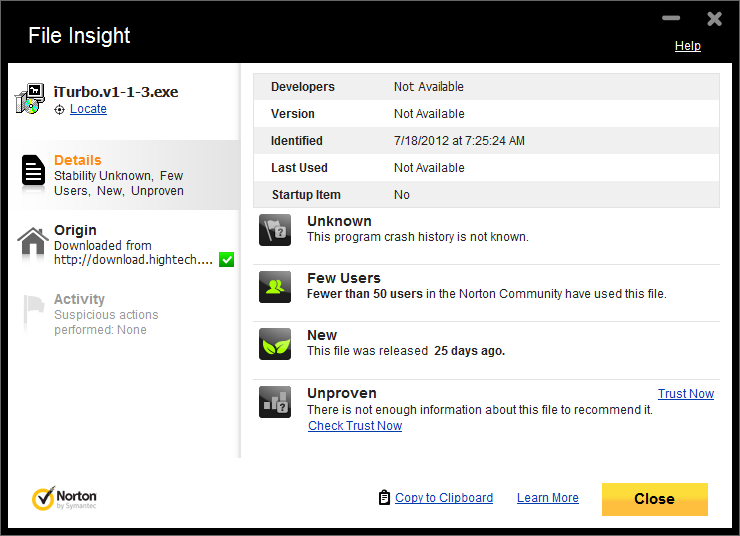This screenshot has width=740, height=536.
Task: Click the clipboard icon near Copy to Clipboard
Action: 384,498
